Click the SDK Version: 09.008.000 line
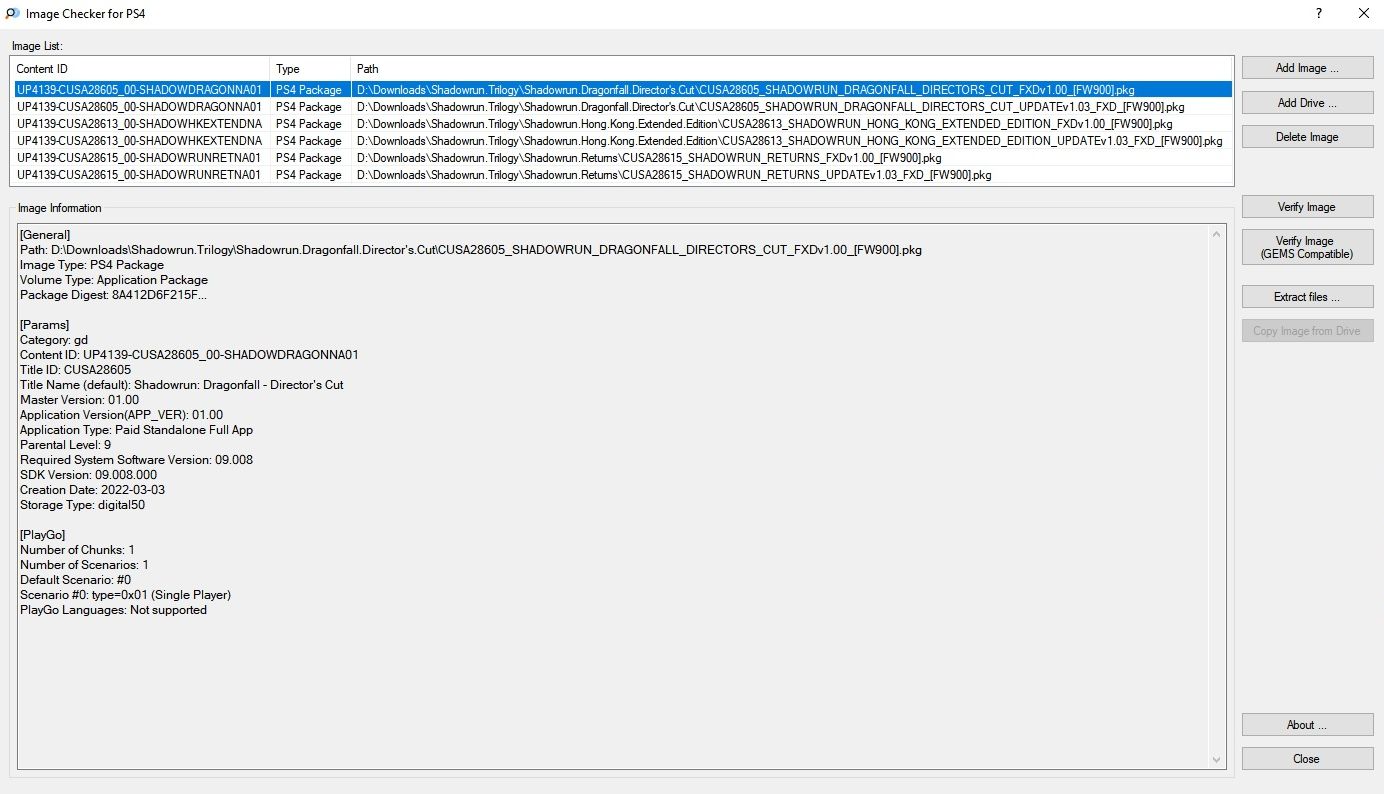1384x794 pixels. coord(88,475)
